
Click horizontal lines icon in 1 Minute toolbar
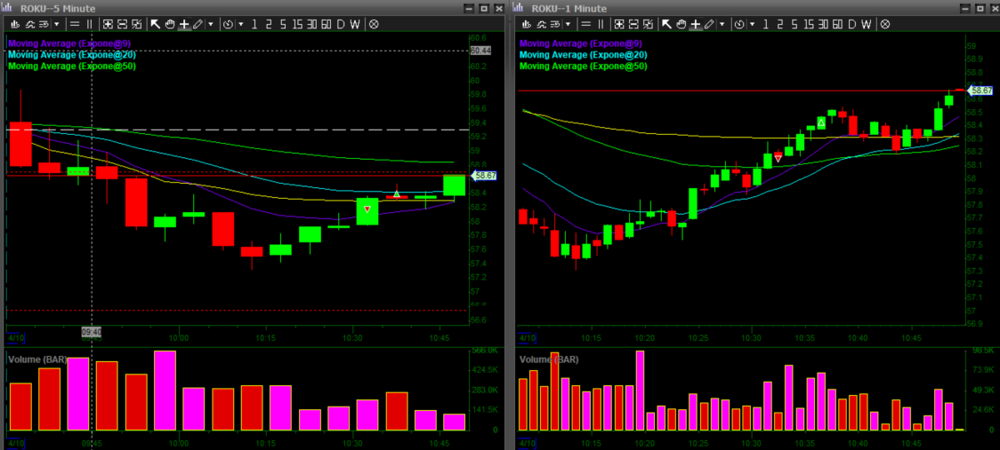(x=586, y=24)
